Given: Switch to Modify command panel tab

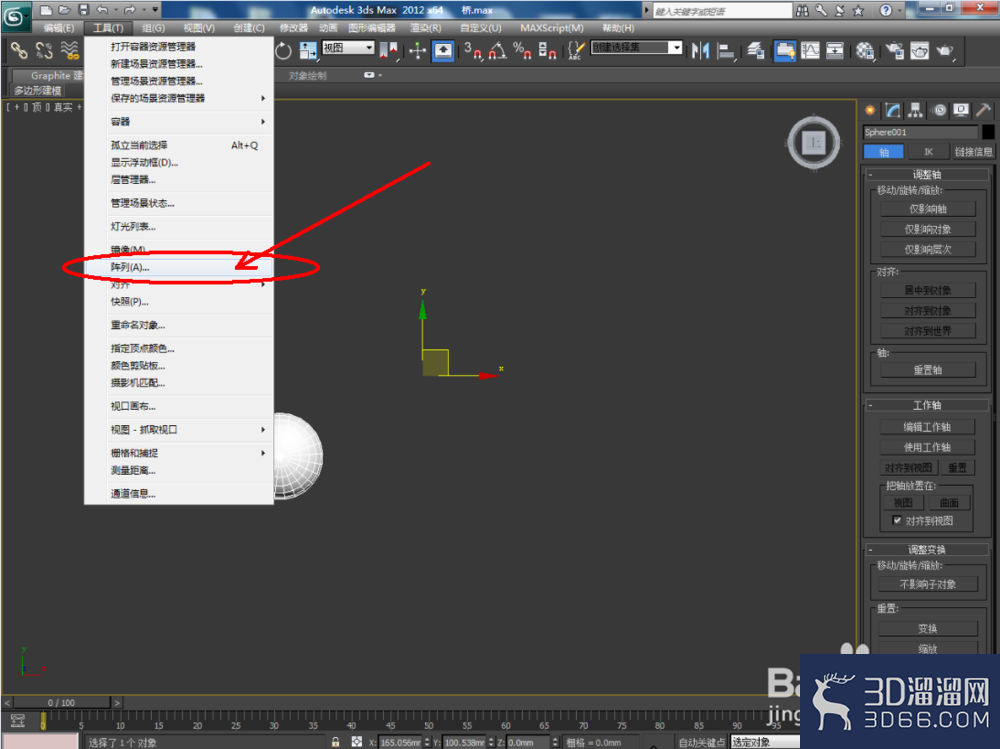Looking at the screenshot, I should pos(893,110).
